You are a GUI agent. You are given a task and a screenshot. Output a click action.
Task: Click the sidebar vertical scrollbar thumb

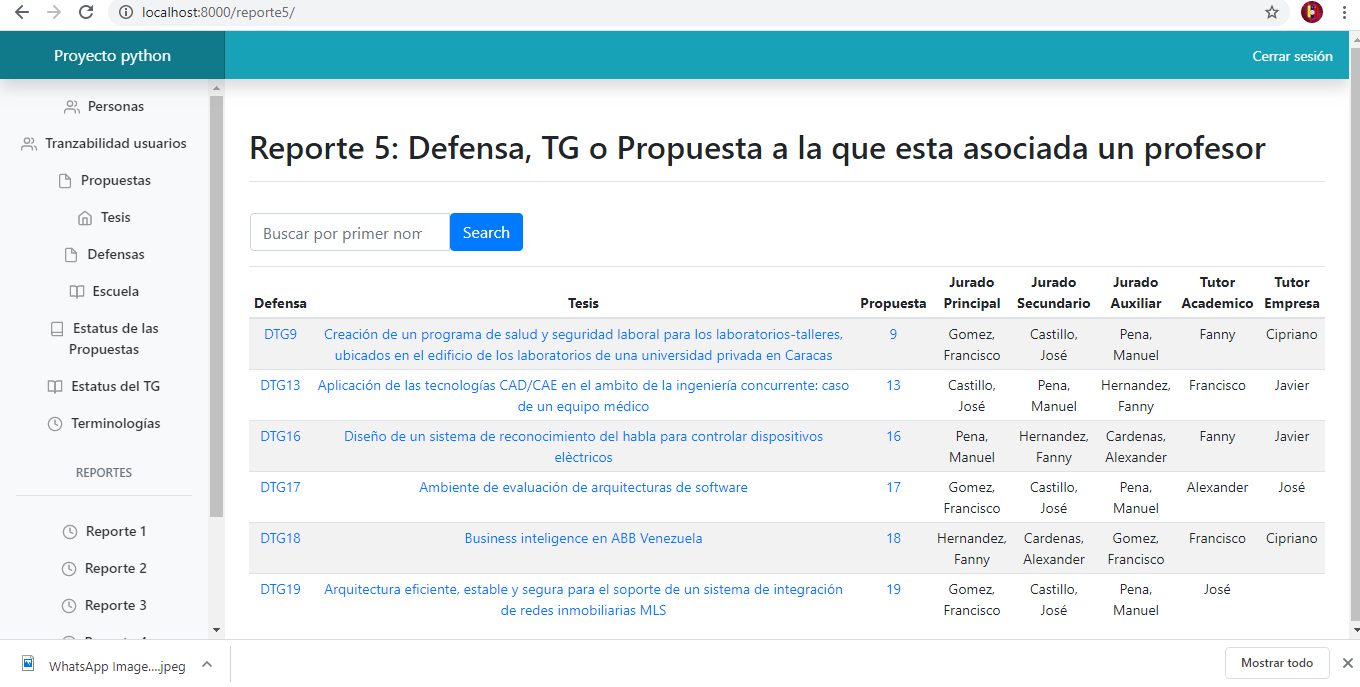click(216, 306)
